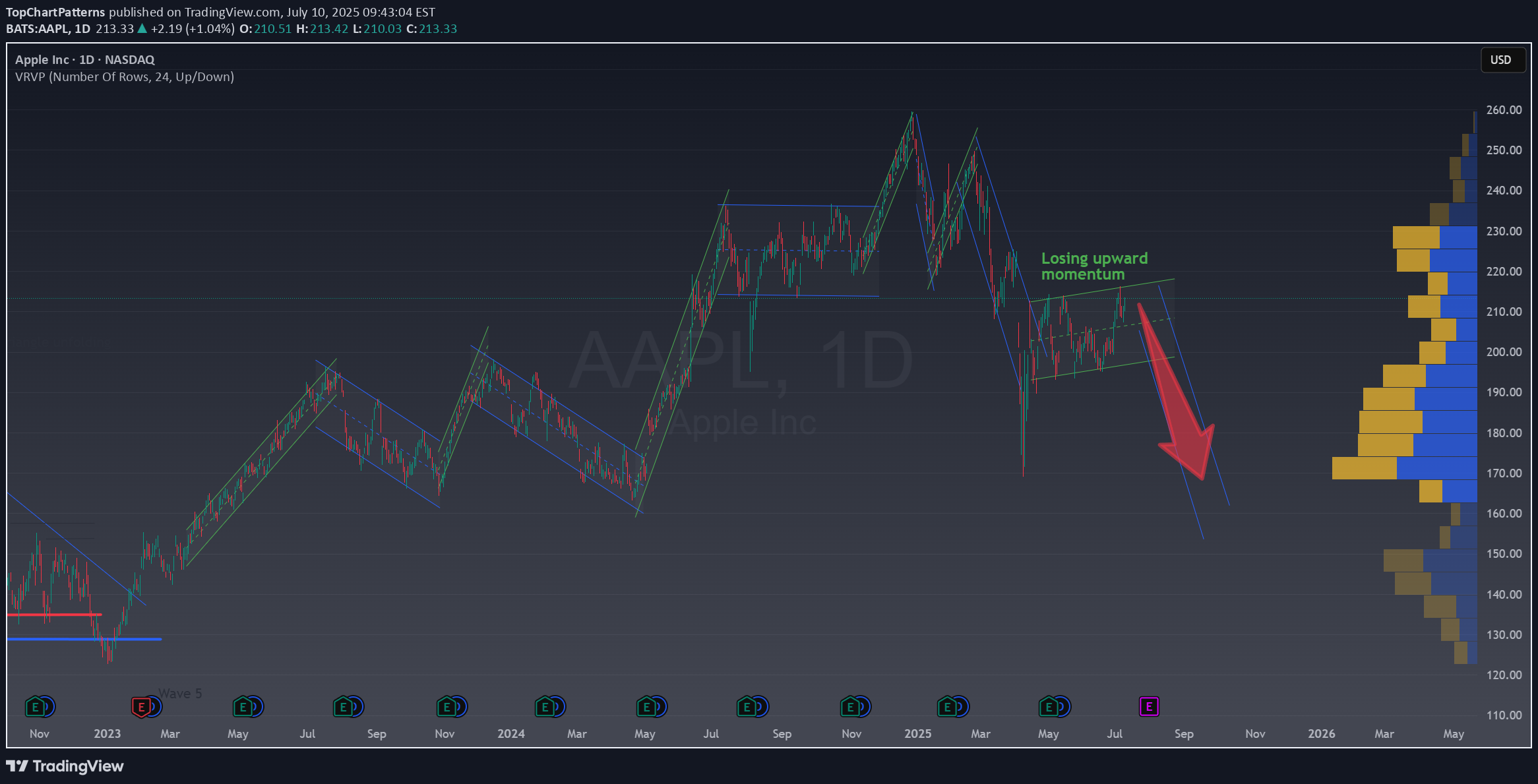Click the 170.00 price axis label
Viewport: 1538px width, 784px height.
pos(1504,473)
